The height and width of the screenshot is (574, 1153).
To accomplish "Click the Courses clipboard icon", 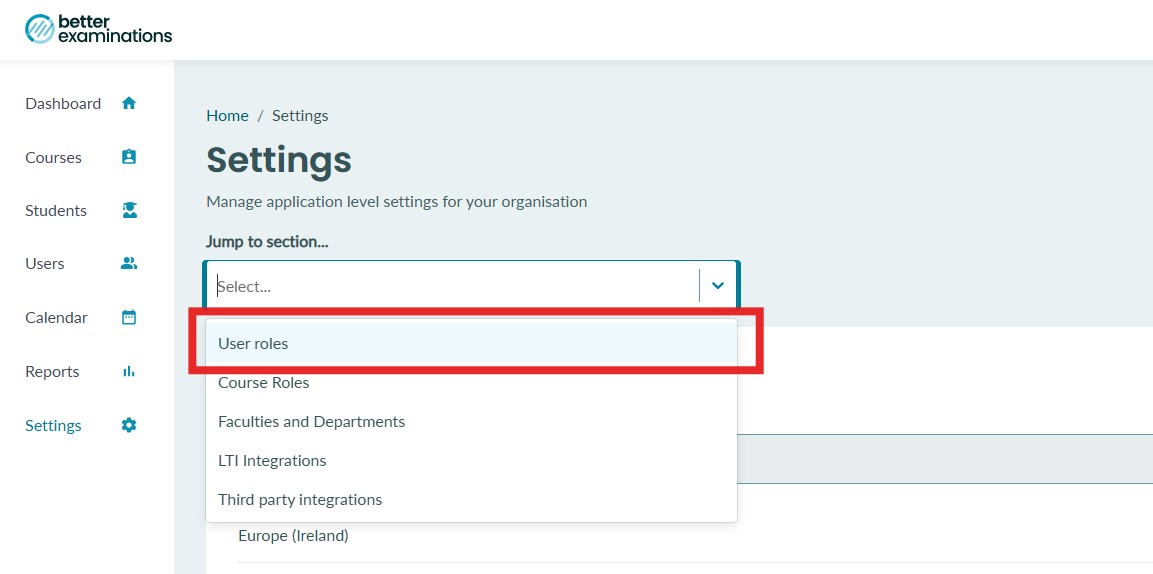I will pos(129,157).
